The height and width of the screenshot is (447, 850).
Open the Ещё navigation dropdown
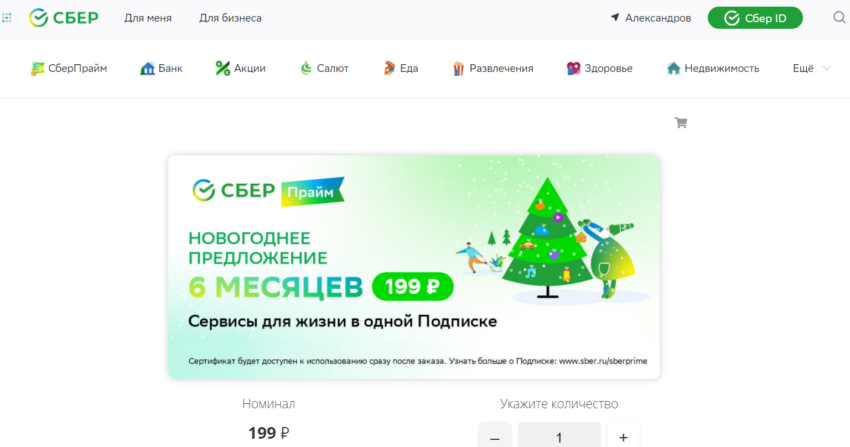(812, 68)
